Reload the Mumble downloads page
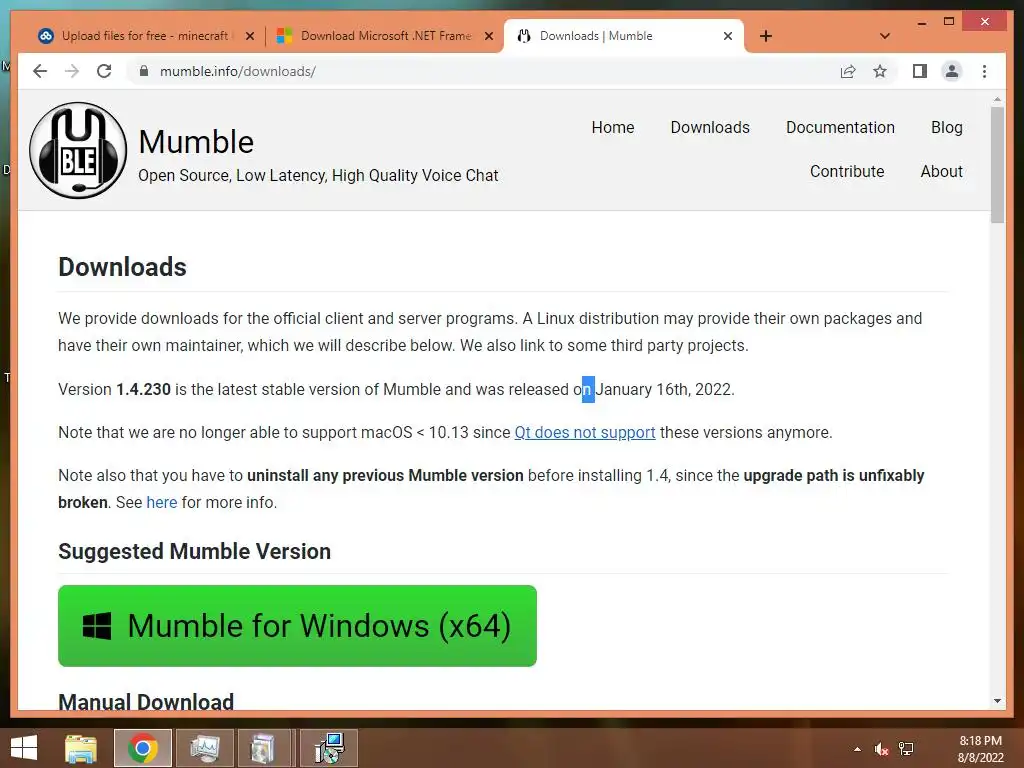 [x=104, y=71]
